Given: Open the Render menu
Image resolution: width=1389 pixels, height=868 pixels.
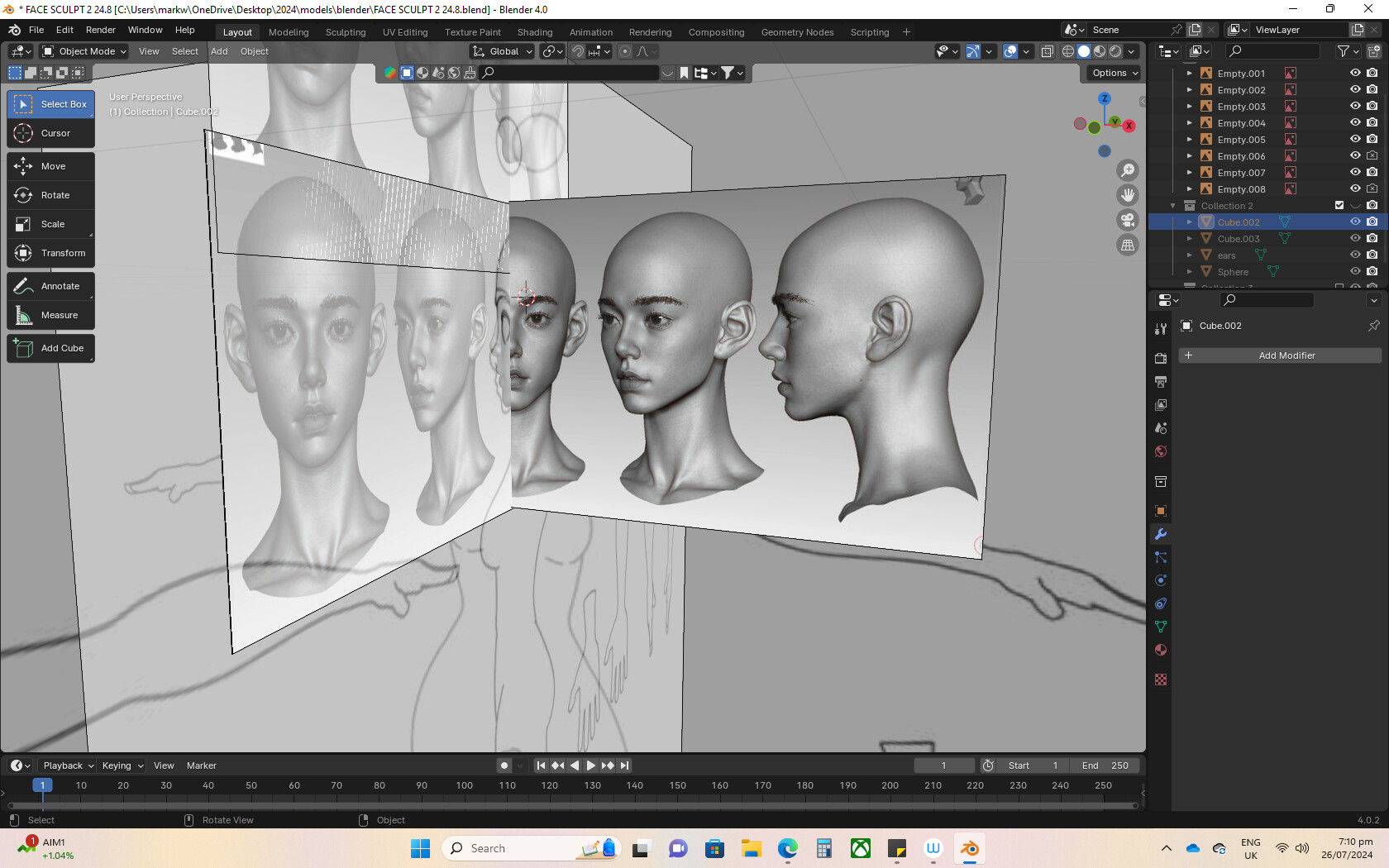Looking at the screenshot, I should [101, 30].
